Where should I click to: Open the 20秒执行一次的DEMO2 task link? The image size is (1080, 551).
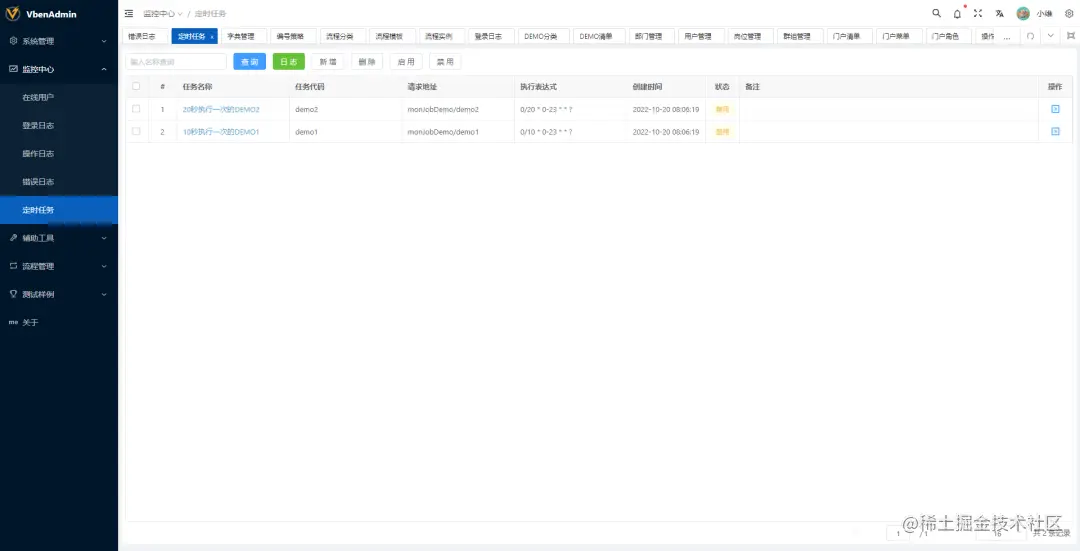click(x=221, y=110)
